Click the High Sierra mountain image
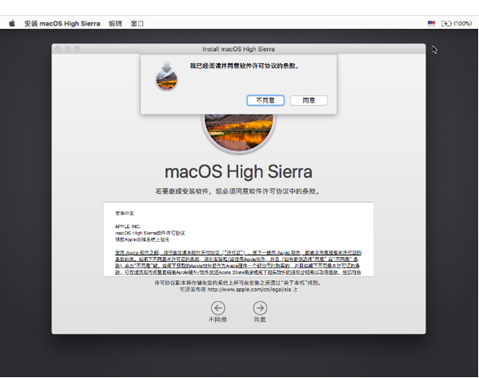479x378 pixels. pos(239,133)
